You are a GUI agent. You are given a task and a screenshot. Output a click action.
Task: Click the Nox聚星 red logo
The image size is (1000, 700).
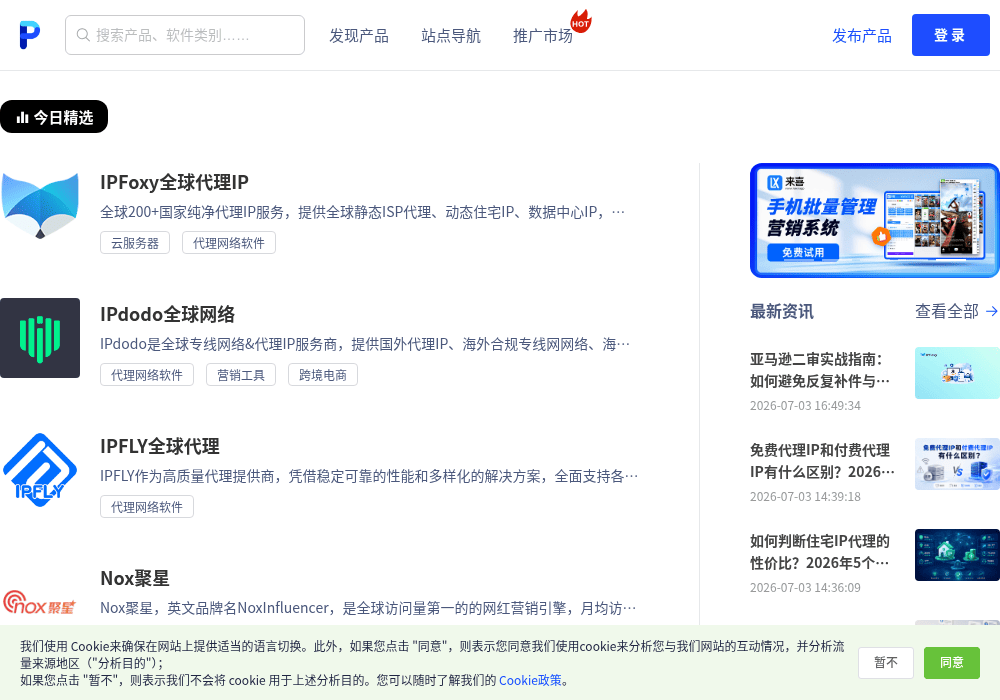(40, 602)
